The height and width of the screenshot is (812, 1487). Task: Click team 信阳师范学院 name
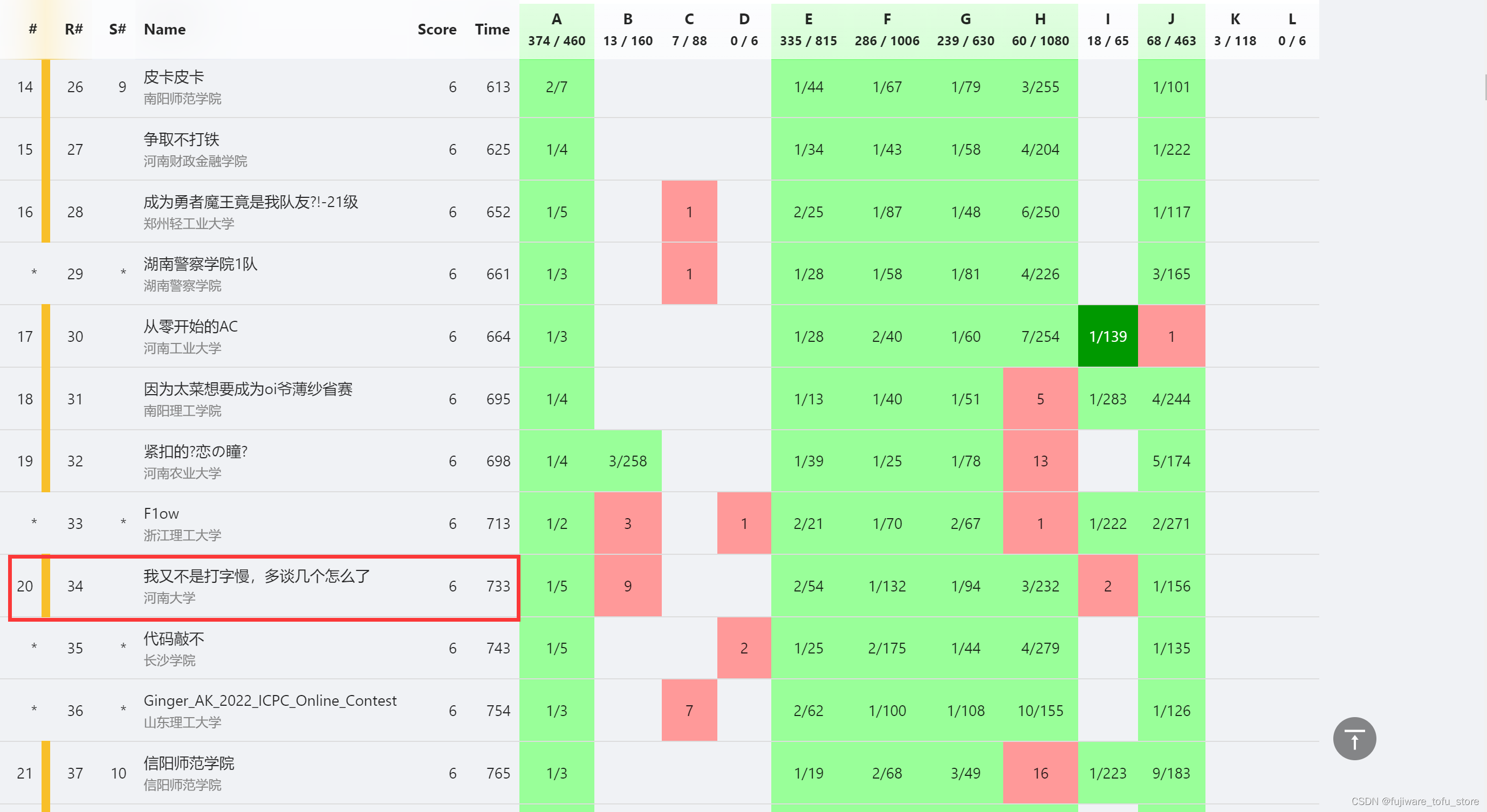189,763
